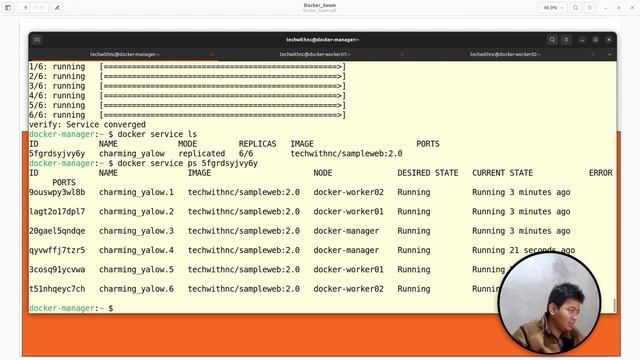
Task: Click task name charming_yalow.3
Action: [136, 231]
